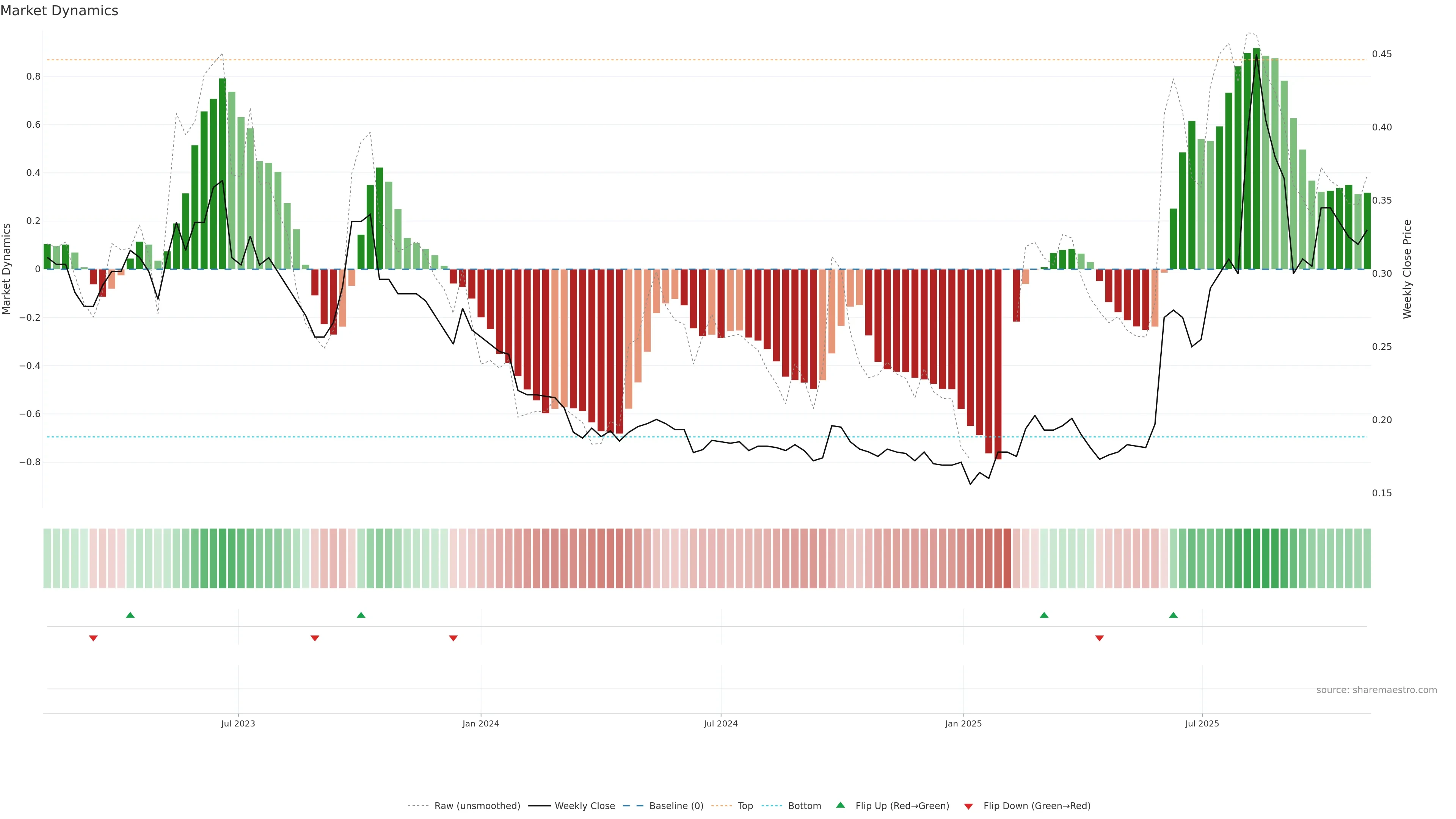Click the last green flip-up marker near Jul 2025
The height and width of the screenshot is (819, 1456).
point(1174,615)
